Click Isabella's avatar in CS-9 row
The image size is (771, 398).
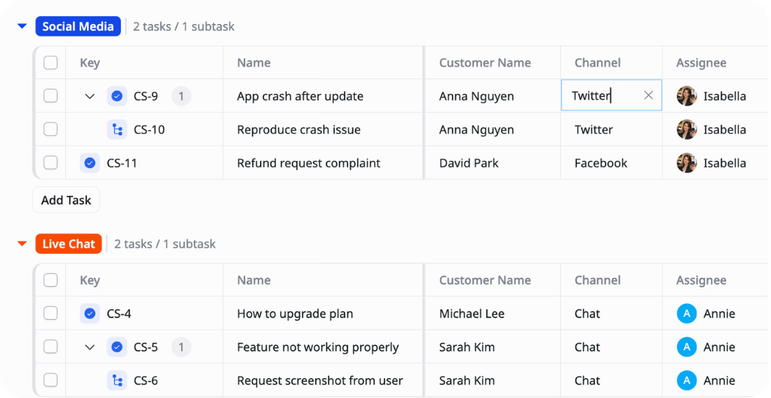coord(686,96)
